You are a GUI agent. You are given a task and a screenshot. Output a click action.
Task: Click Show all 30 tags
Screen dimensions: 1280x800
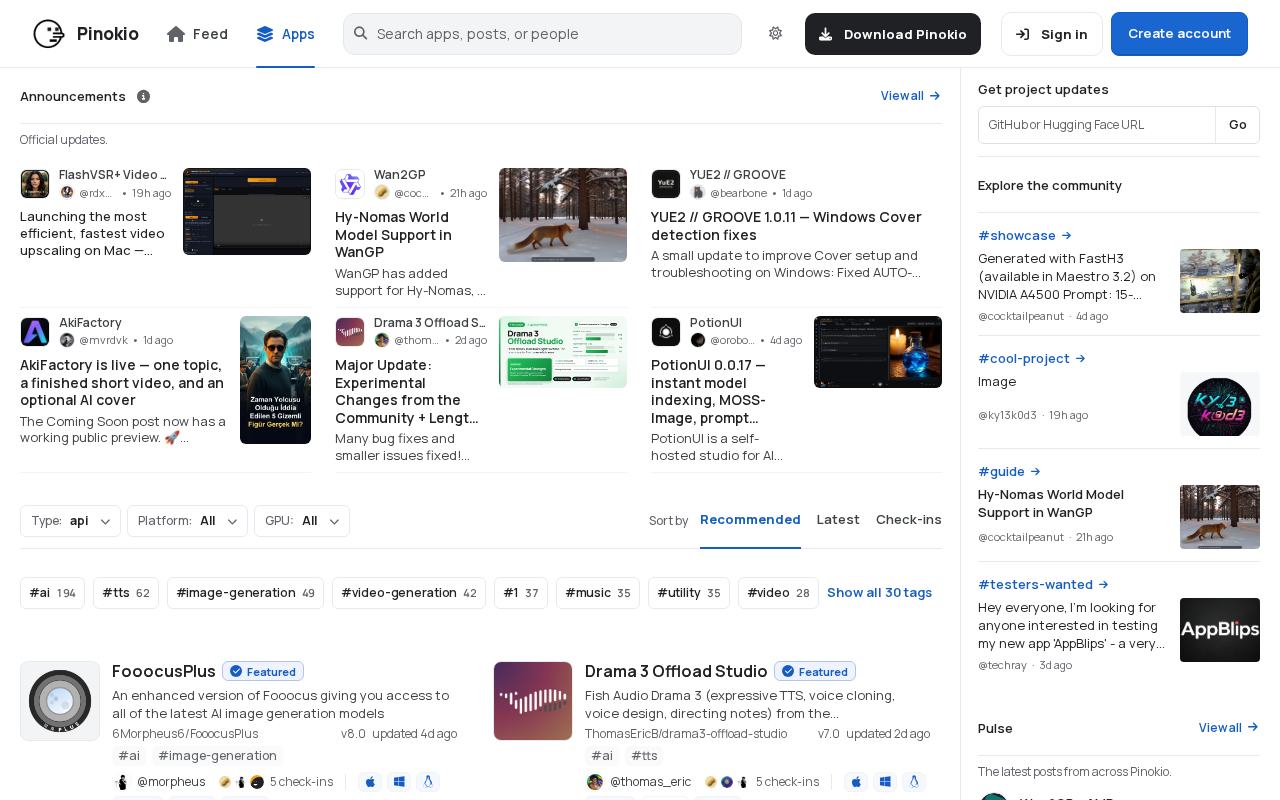click(x=880, y=593)
